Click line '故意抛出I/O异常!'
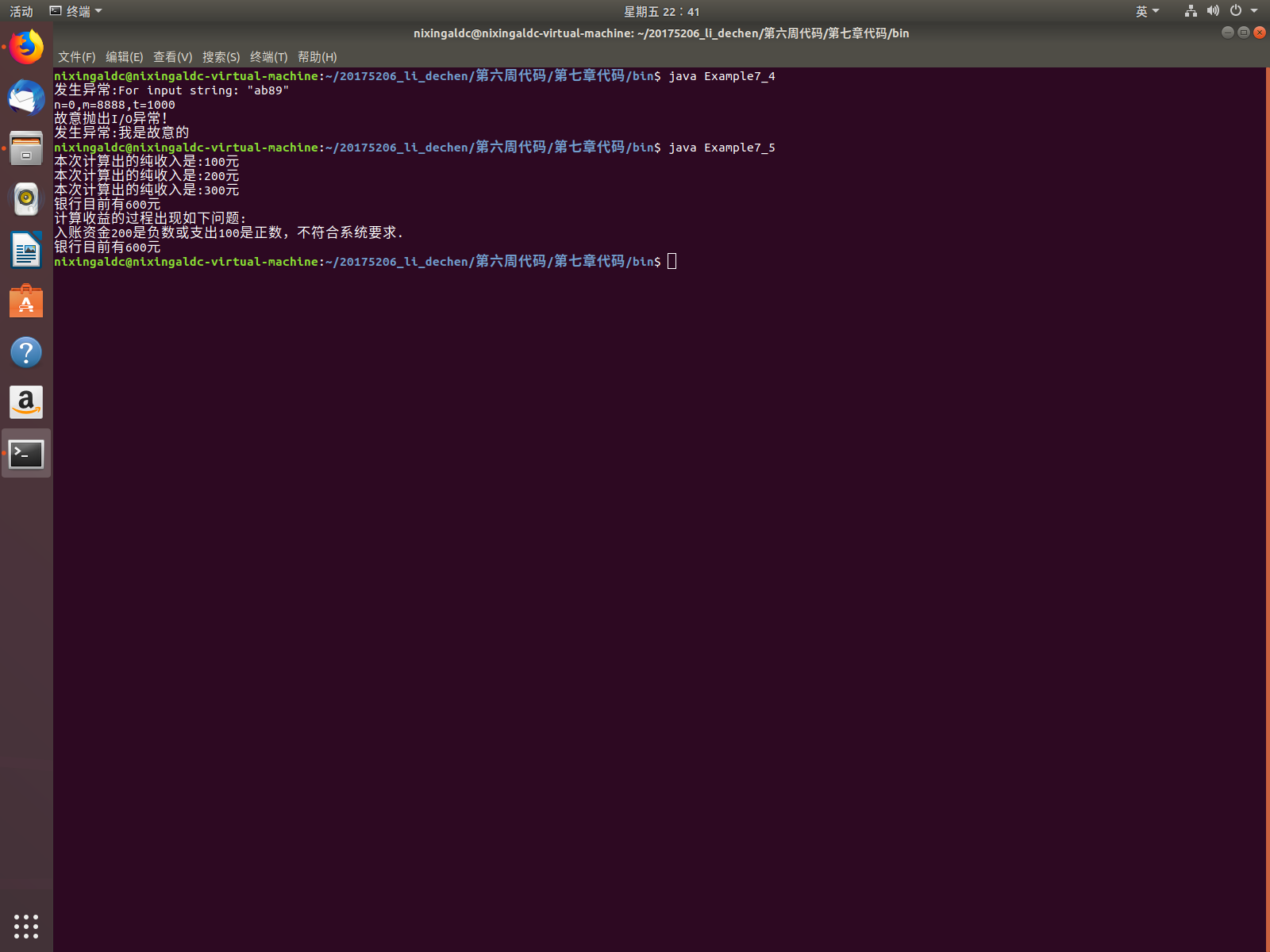This screenshot has width=1270, height=952. coord(111,119)
